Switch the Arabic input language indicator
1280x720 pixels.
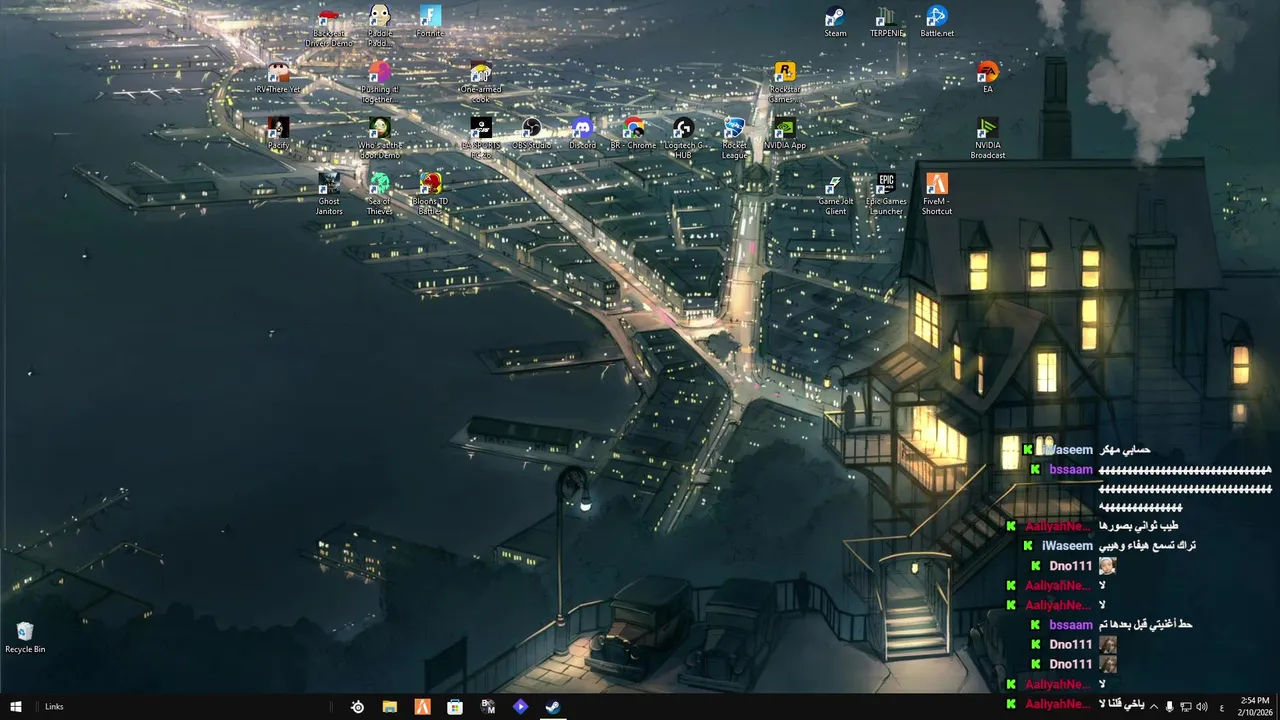pos(1222,707)
